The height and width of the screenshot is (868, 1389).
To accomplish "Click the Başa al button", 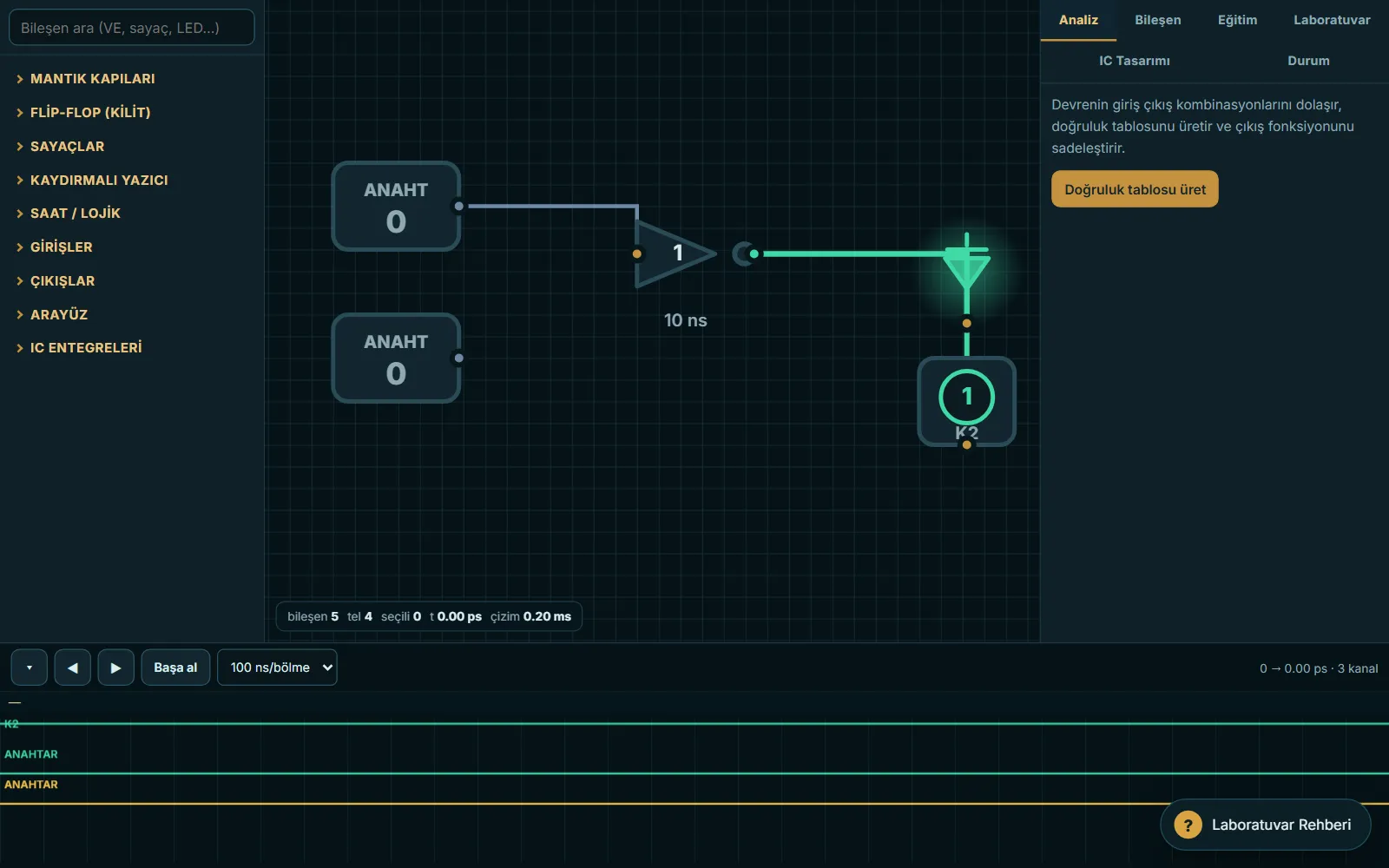I will [175, 667].
